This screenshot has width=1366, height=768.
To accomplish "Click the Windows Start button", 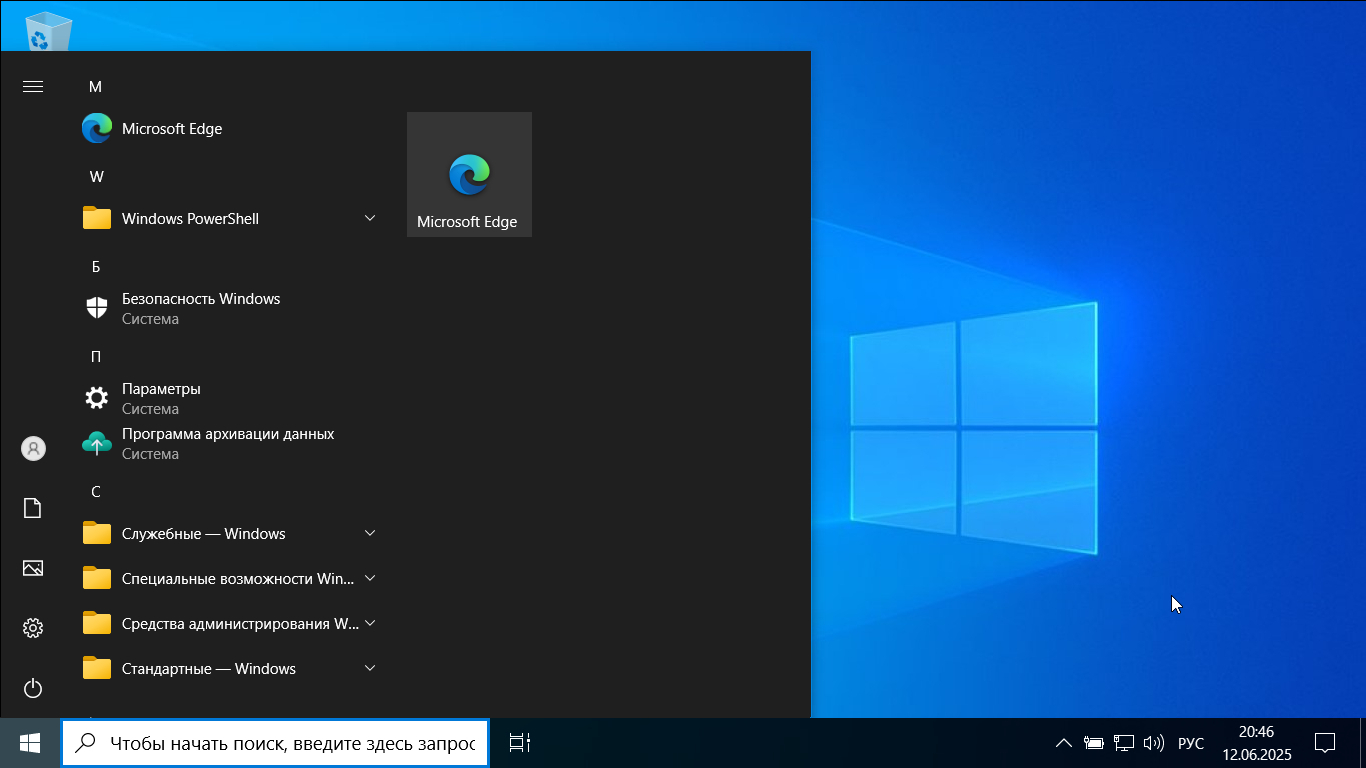I will tap(30, 743).
